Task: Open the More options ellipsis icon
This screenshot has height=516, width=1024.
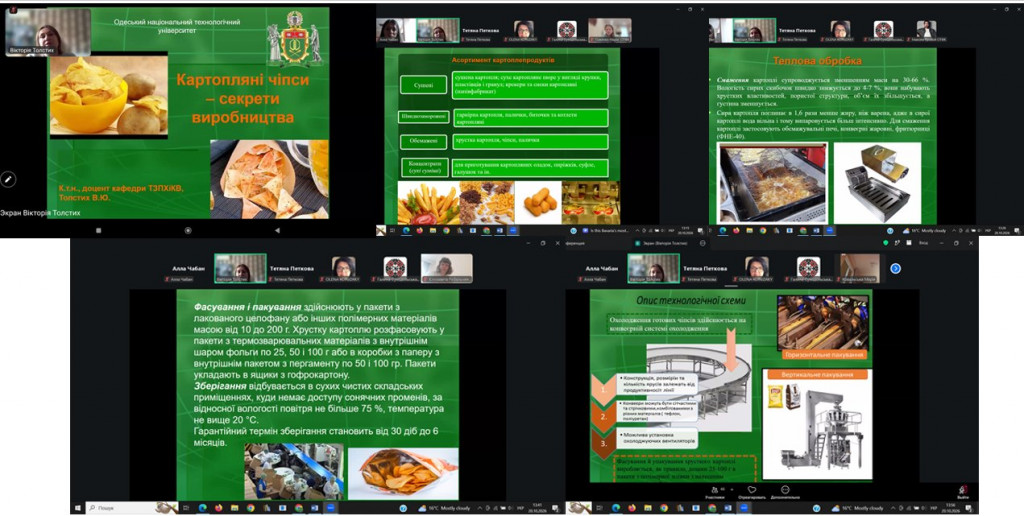Action: [x=785, y=491]
